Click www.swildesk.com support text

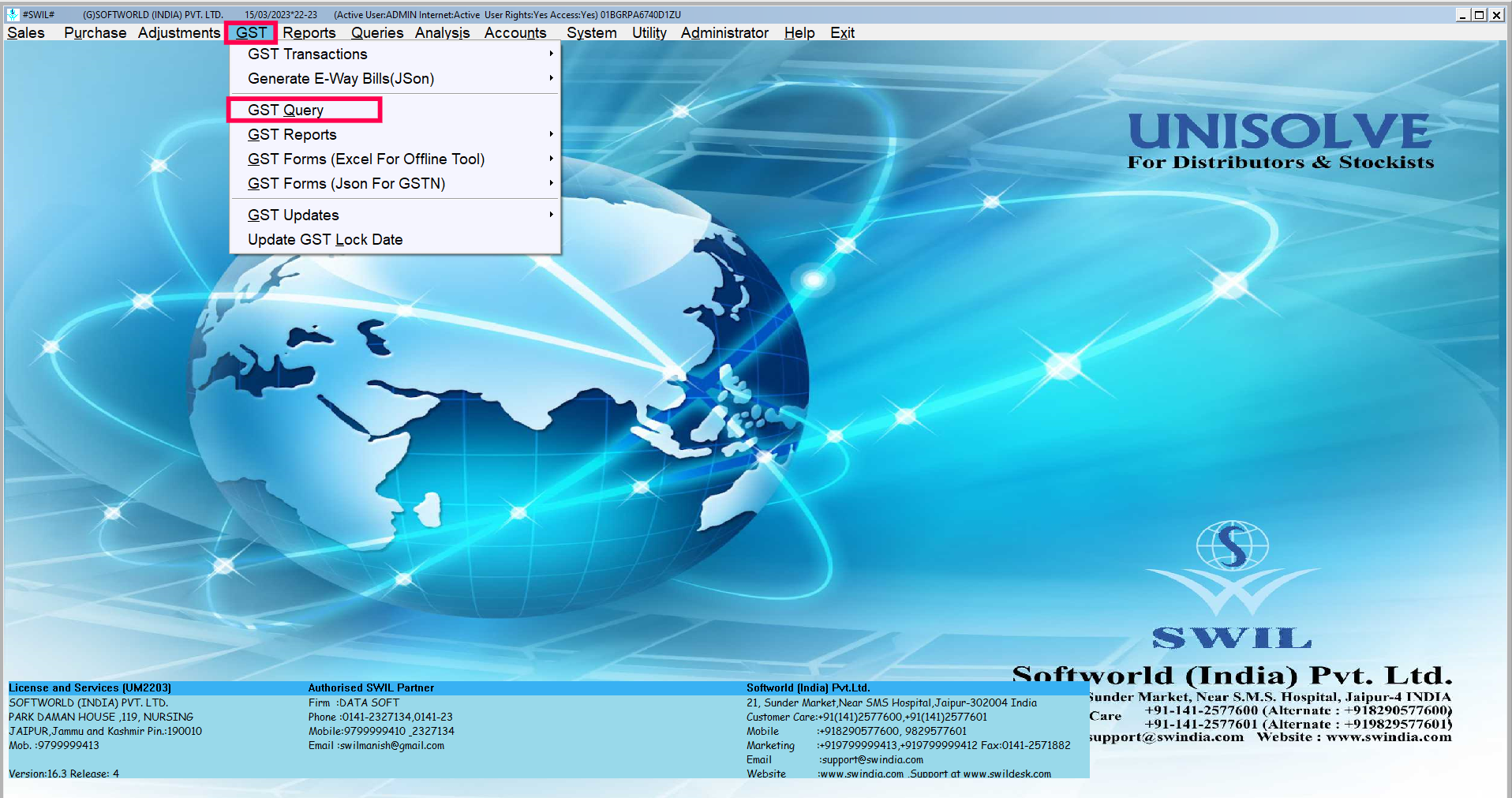(1007, 774)
